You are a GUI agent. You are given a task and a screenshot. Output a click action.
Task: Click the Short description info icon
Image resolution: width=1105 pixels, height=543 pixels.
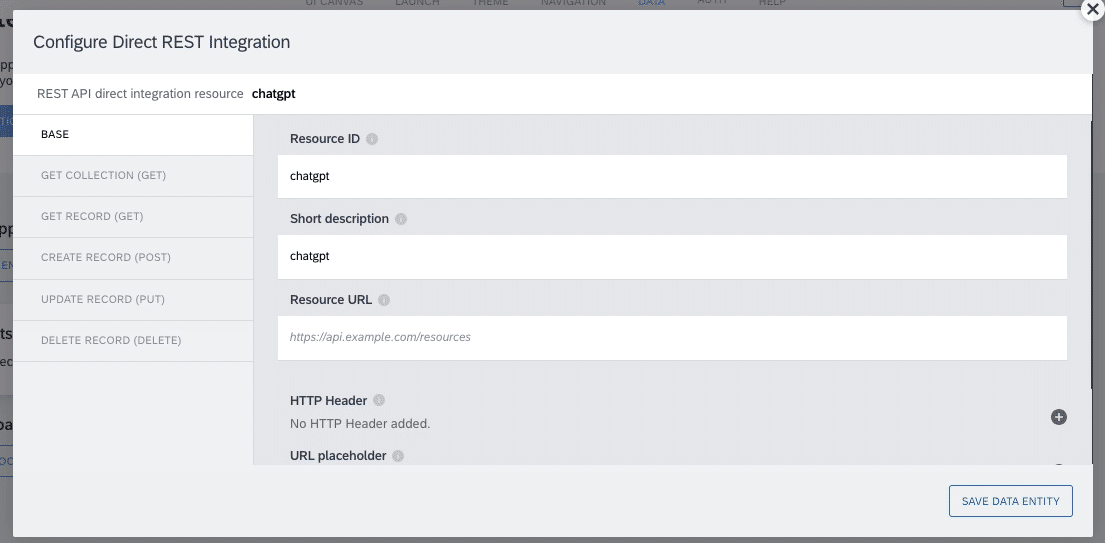click(x=401, y=219)
